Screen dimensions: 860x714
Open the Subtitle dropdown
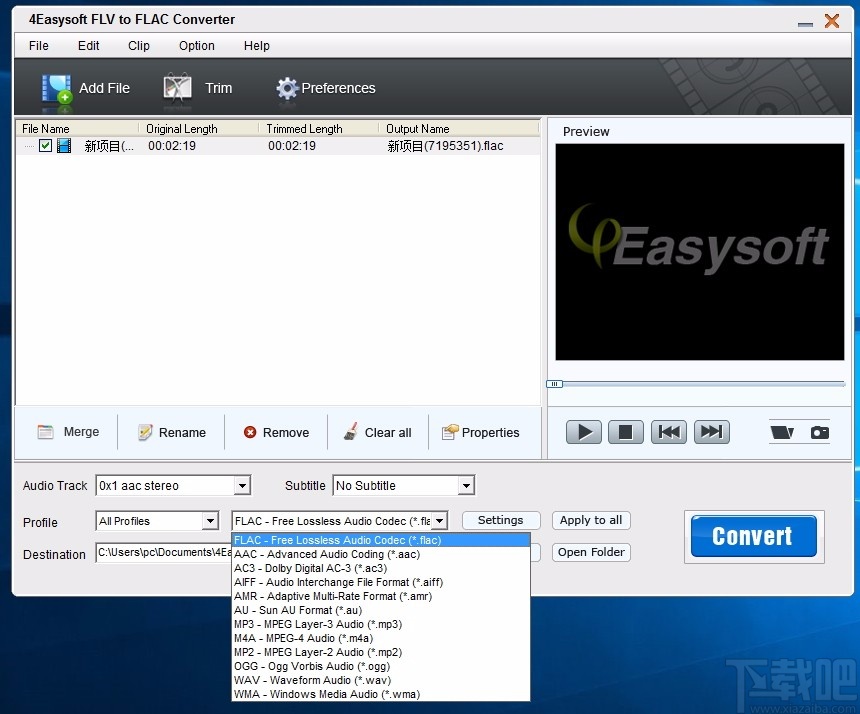(466, 485)
